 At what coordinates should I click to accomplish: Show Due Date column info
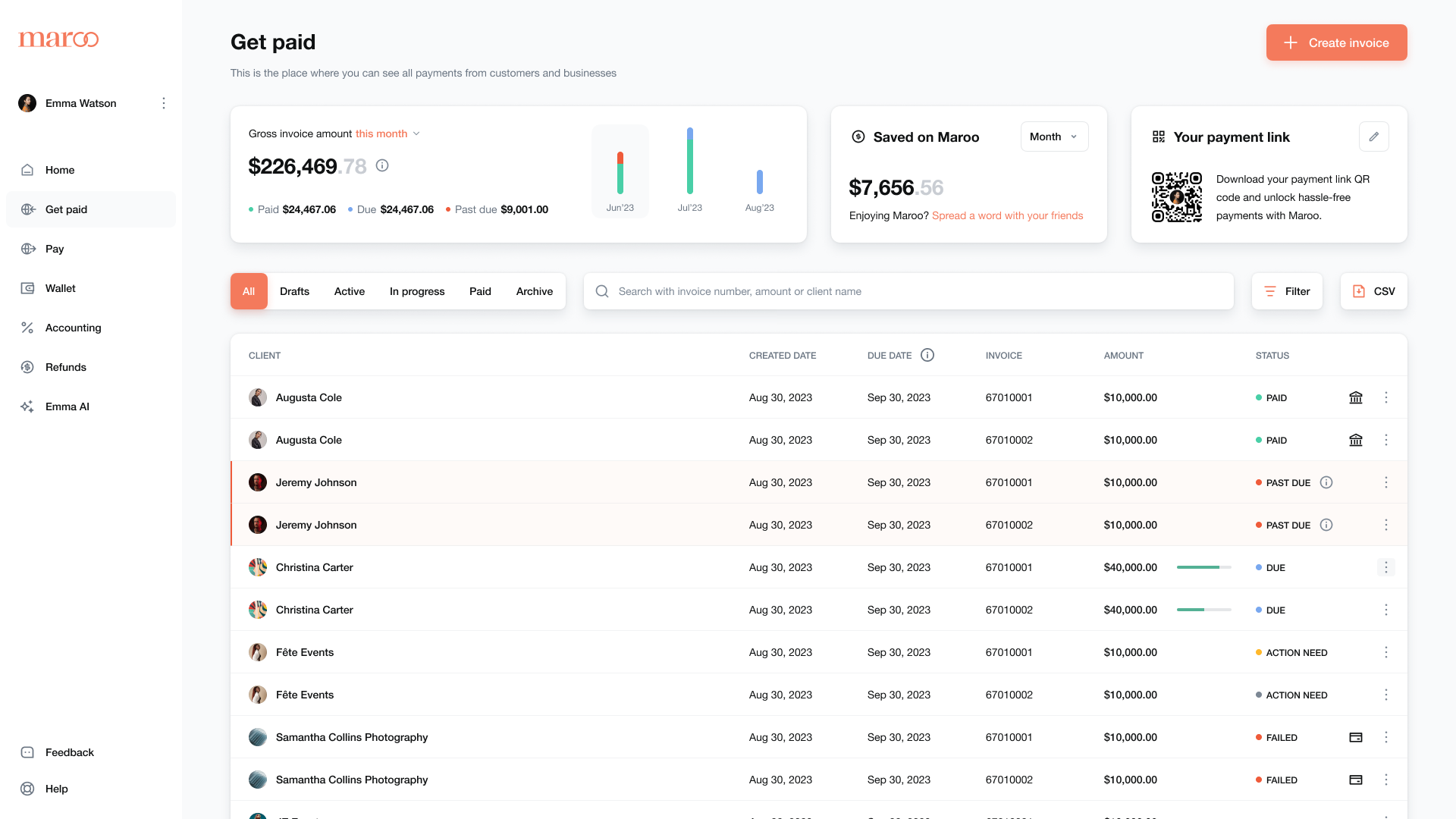point(927,355)
